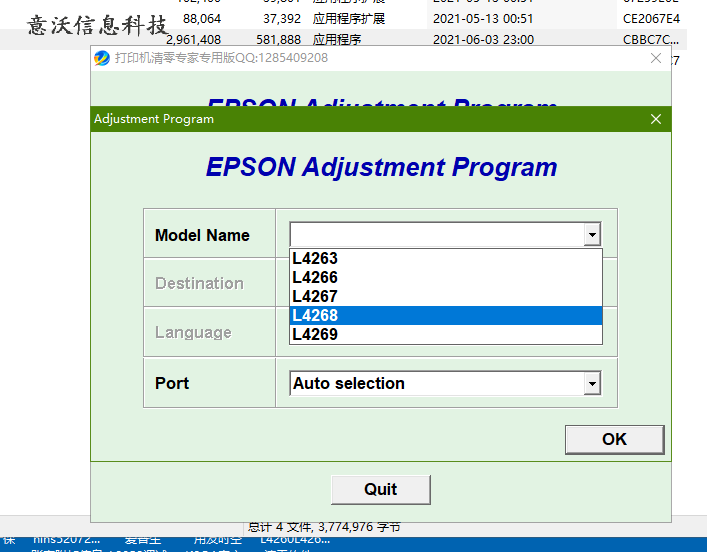The width and height of the screenshot is (707, 552).
Task: Click the status bar total of 3,774,976 bytes
Action: tap(324, 527)
